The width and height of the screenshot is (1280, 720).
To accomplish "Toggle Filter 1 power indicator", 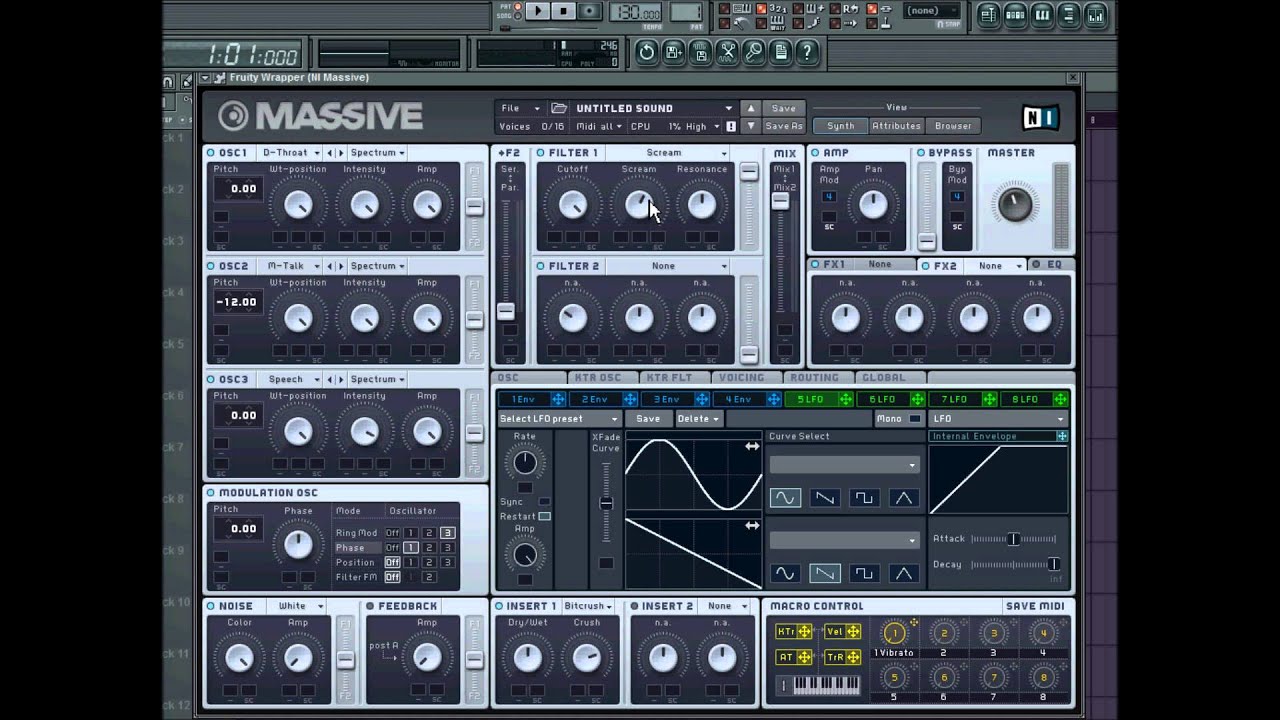I will (540, 153).
